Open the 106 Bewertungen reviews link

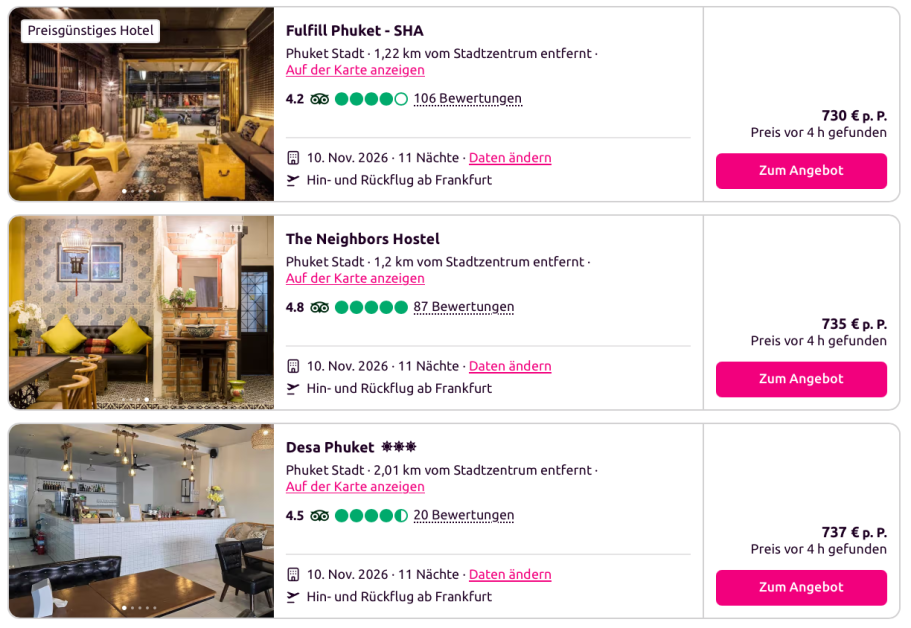[468, 99]
